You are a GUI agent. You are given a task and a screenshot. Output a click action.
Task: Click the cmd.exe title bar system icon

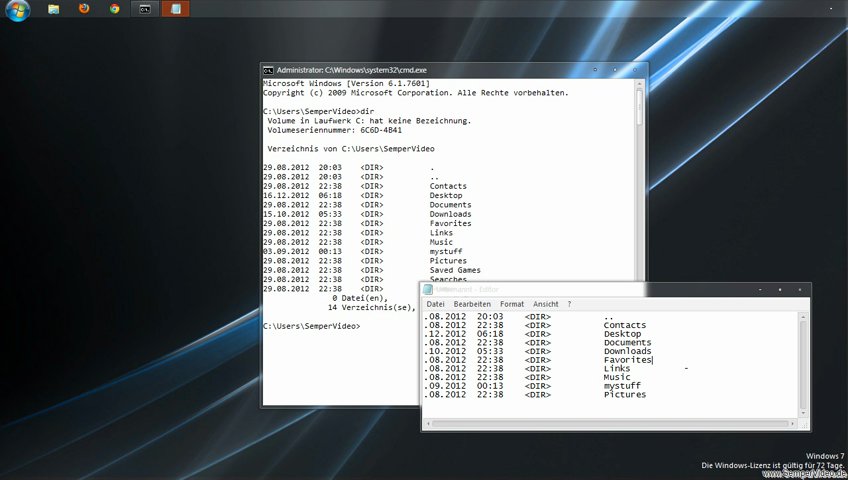[x=269, y=70]
